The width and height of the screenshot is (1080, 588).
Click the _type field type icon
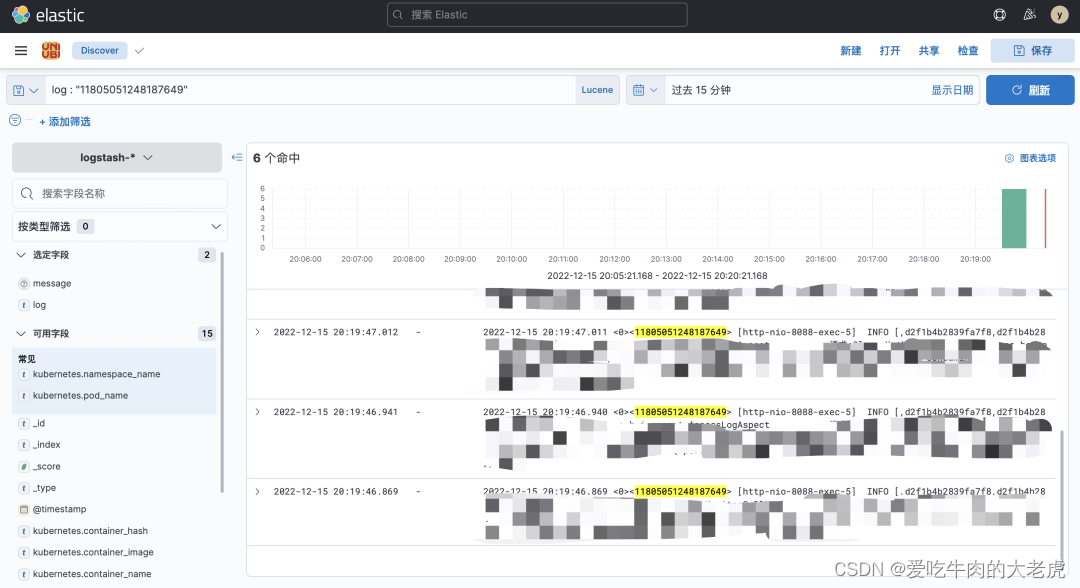24,488
